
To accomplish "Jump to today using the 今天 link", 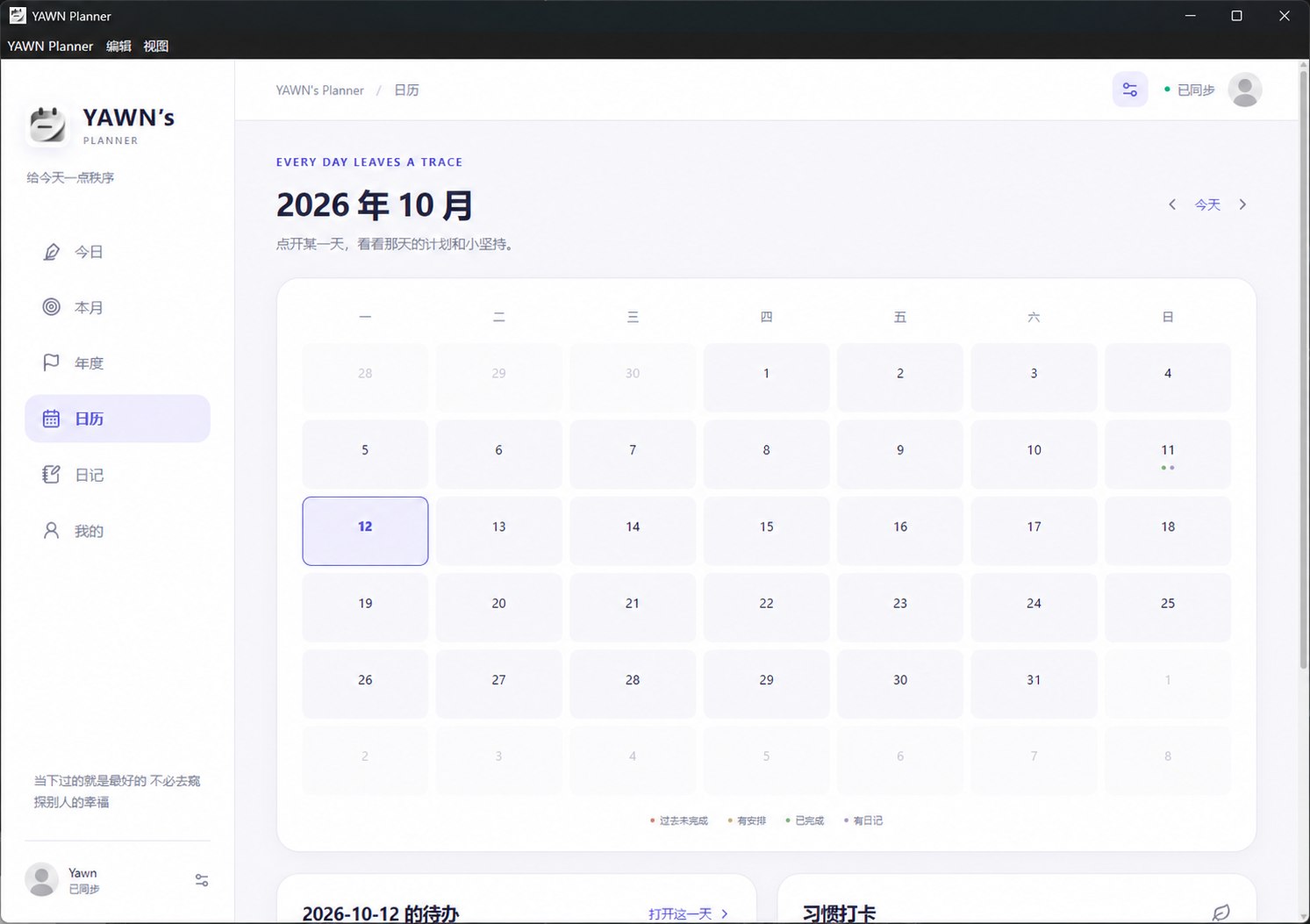I will [1207, 204].
